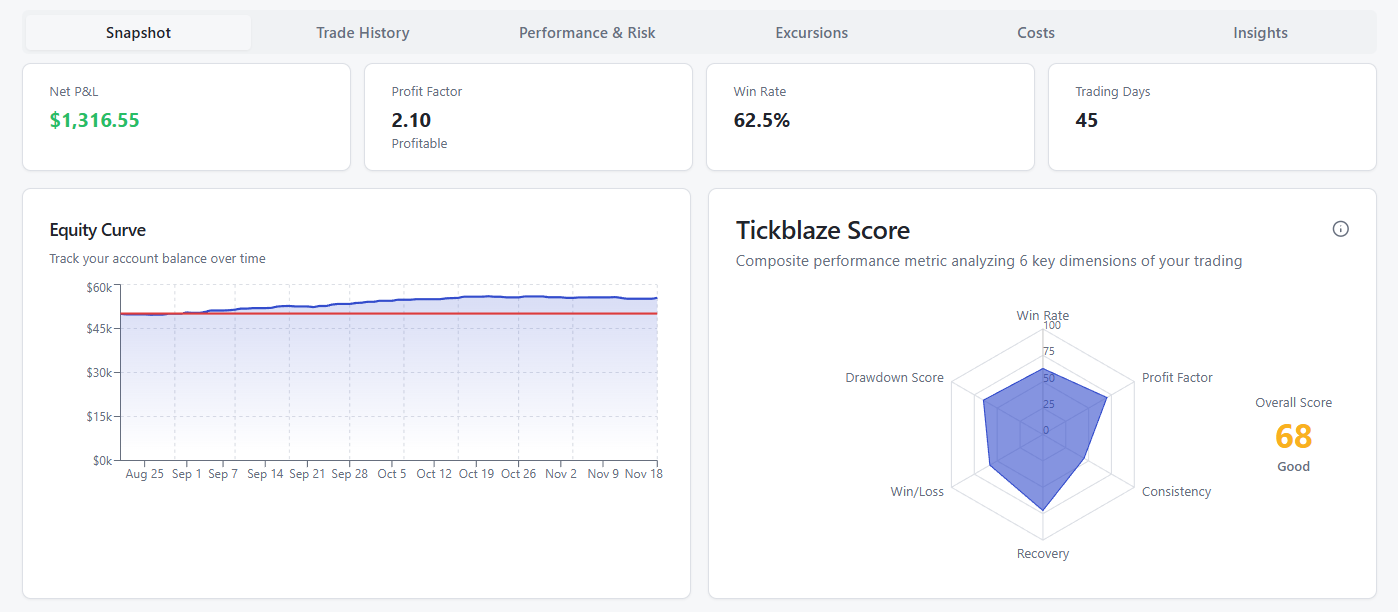Open the Performance & Risk tab

pos(587,33)
